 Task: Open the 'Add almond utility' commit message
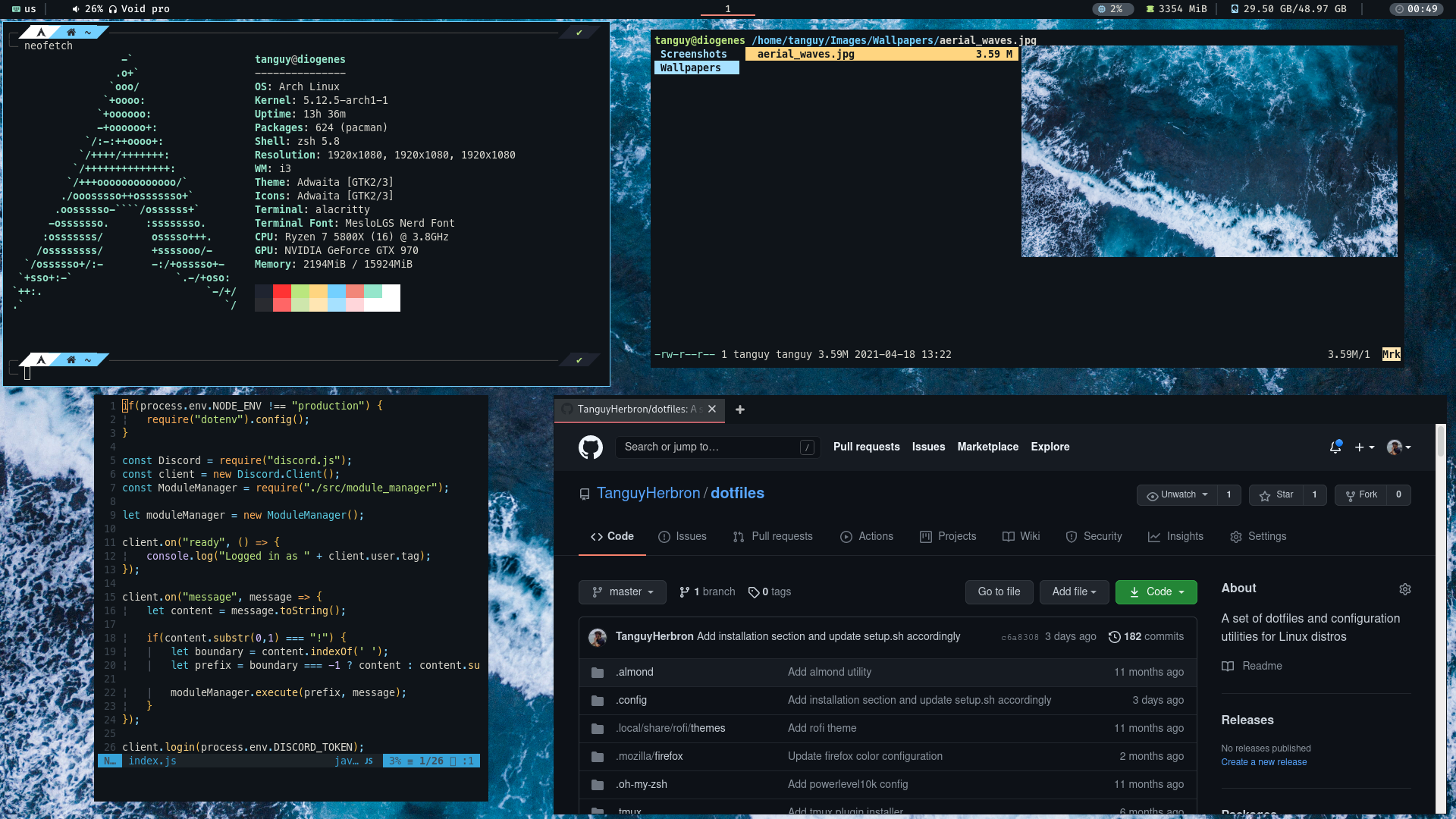tap(830, 673)
